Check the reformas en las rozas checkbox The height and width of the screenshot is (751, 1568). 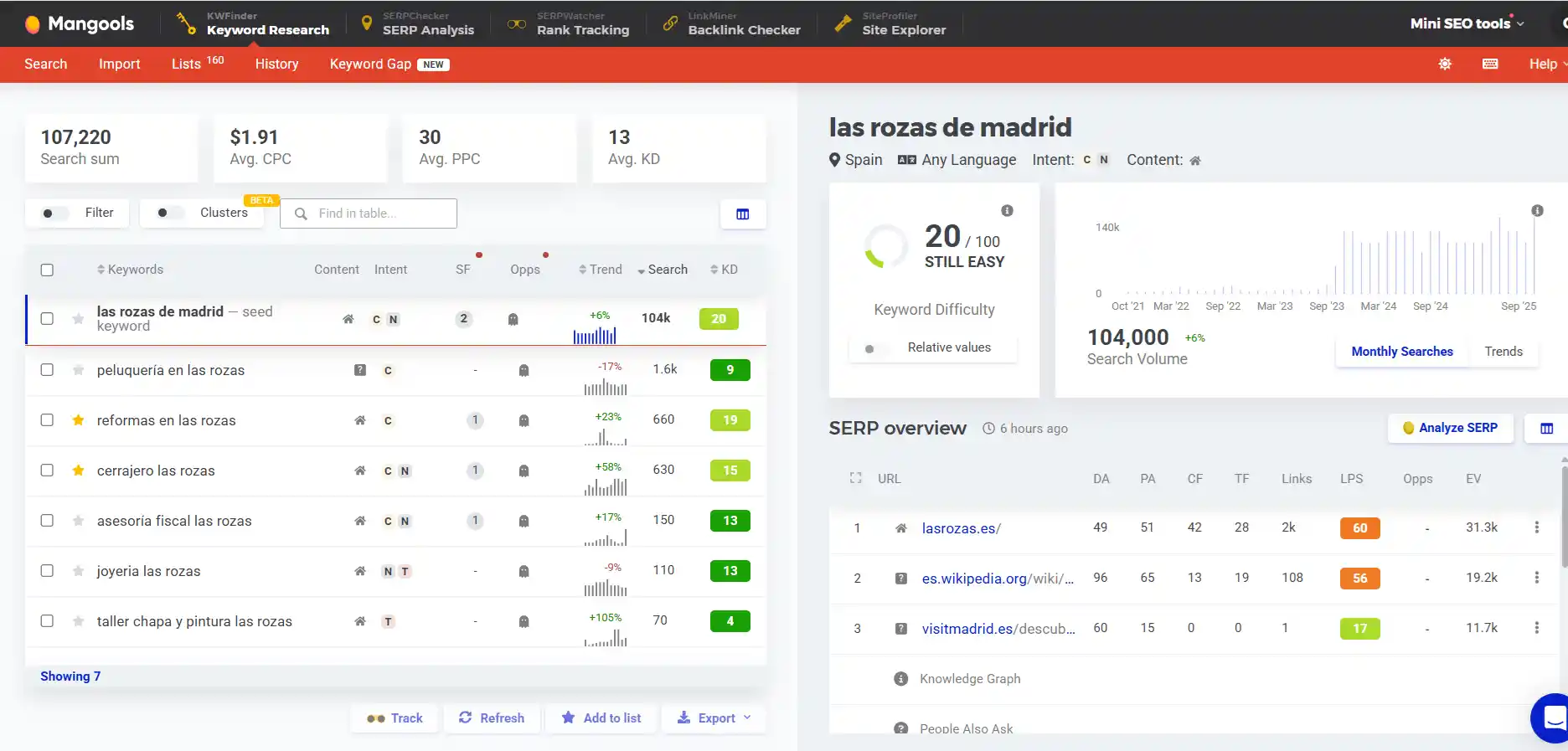47,420
